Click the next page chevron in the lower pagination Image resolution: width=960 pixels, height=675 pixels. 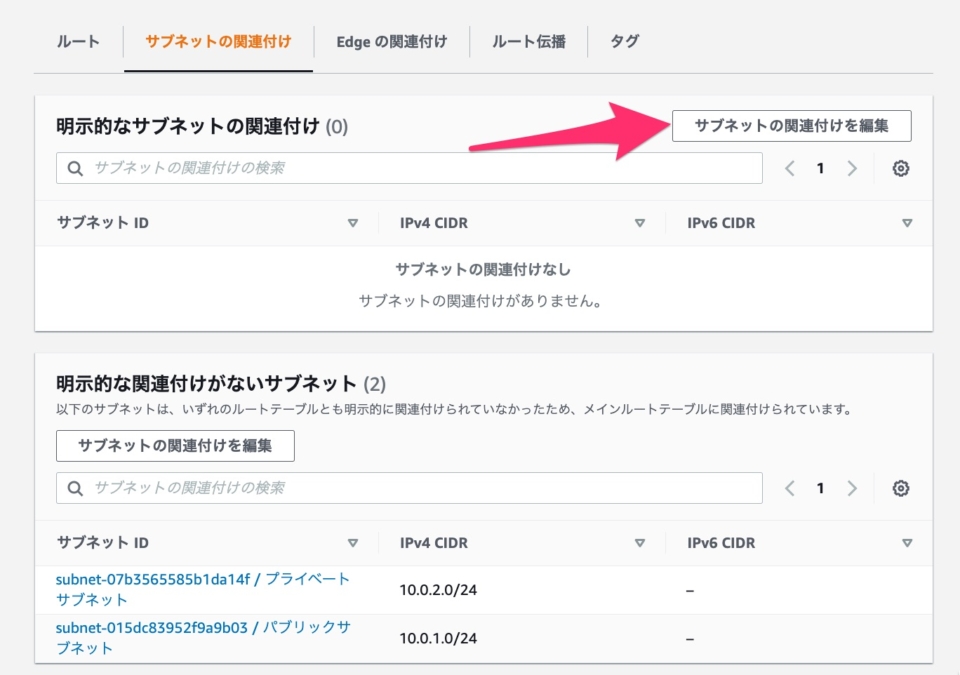click(x=851, y=488)
